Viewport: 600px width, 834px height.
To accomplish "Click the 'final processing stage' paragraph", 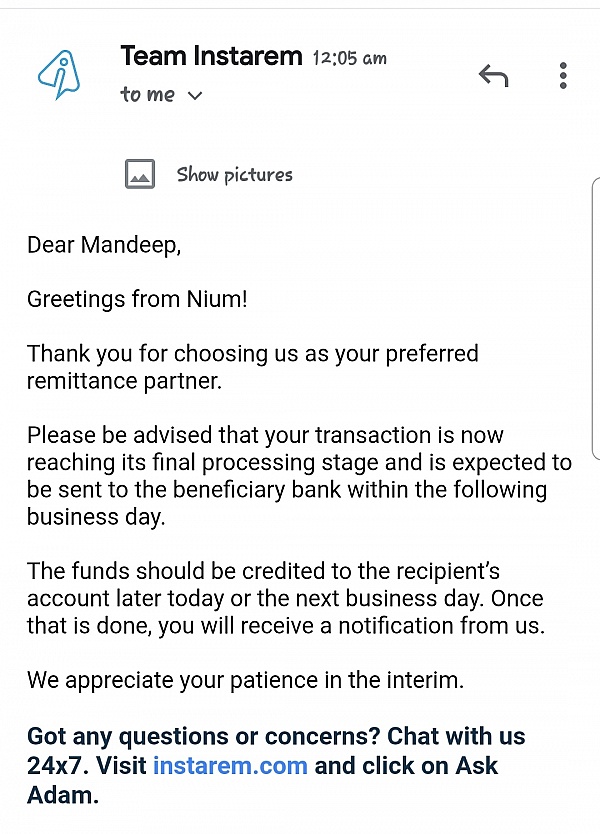I will (x=299, y=476).
